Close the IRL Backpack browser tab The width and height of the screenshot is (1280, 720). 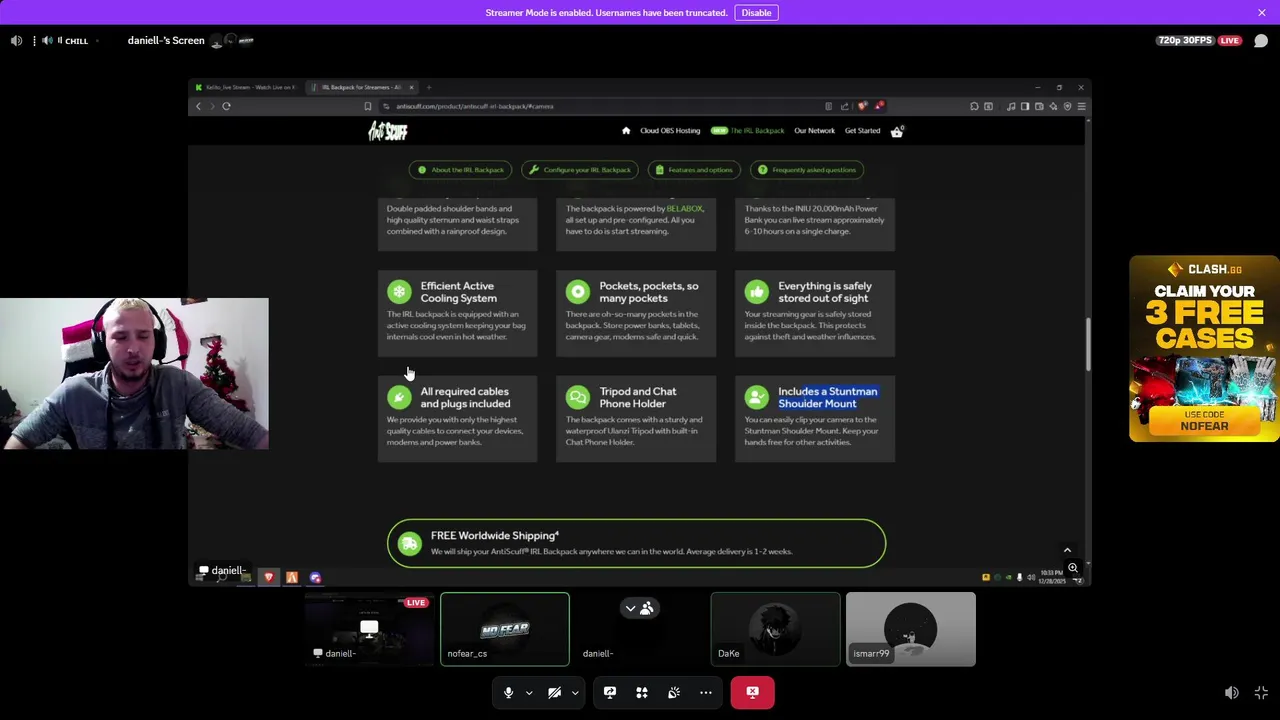point(411,87)
